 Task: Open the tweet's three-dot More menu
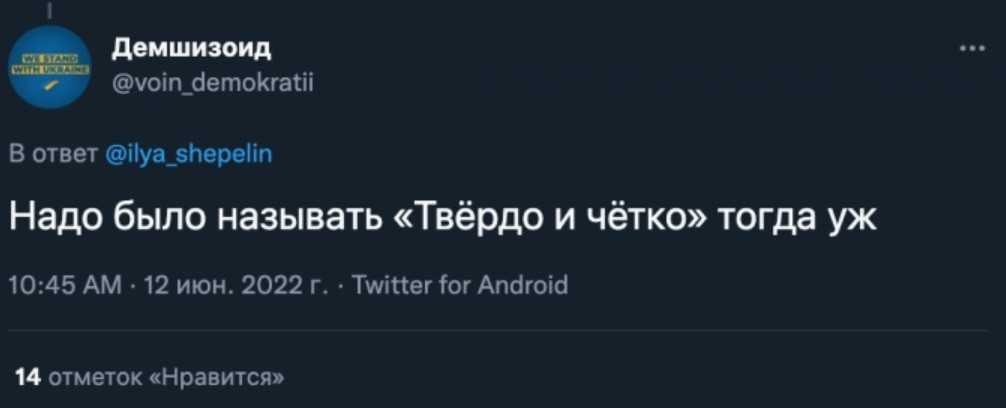969,48
